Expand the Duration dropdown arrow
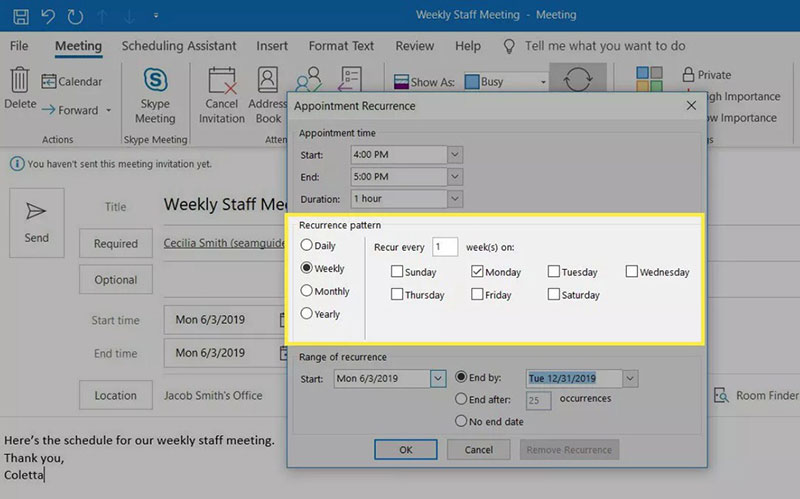800x499 pixels. 455,198
